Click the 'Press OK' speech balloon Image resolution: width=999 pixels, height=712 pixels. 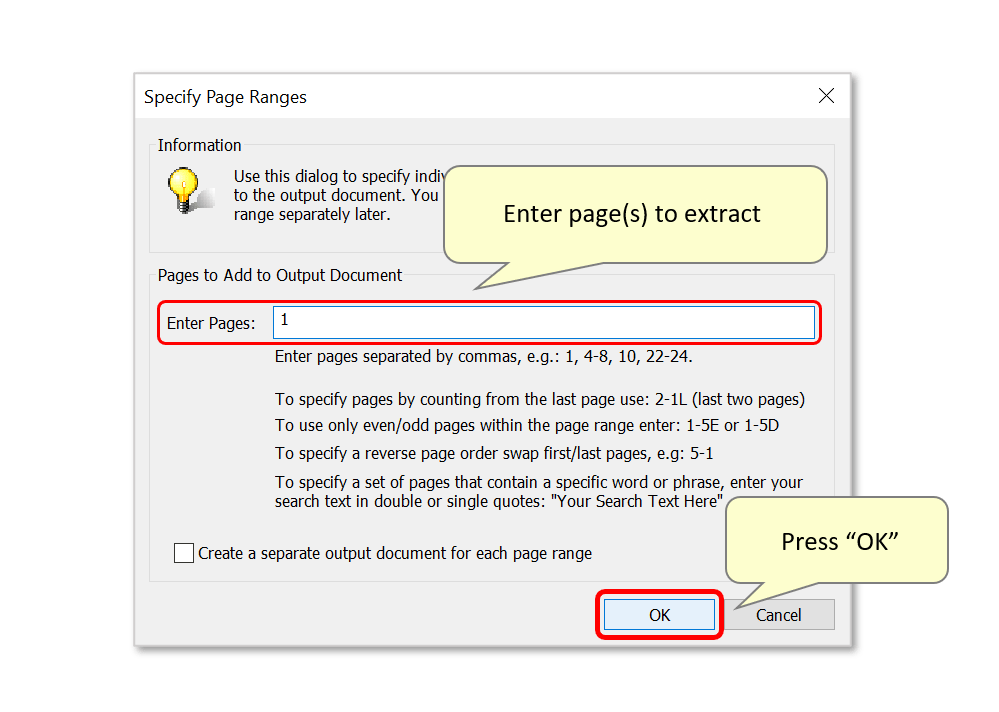click(836, 541)
